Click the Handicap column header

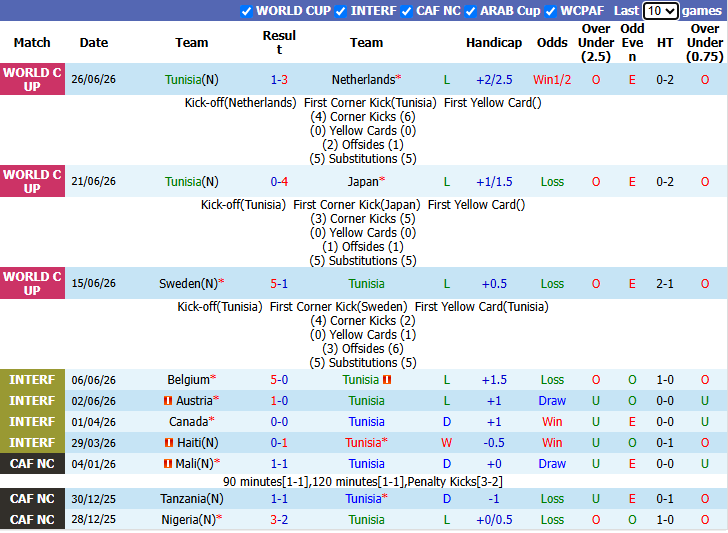click(x=494, y=43)
